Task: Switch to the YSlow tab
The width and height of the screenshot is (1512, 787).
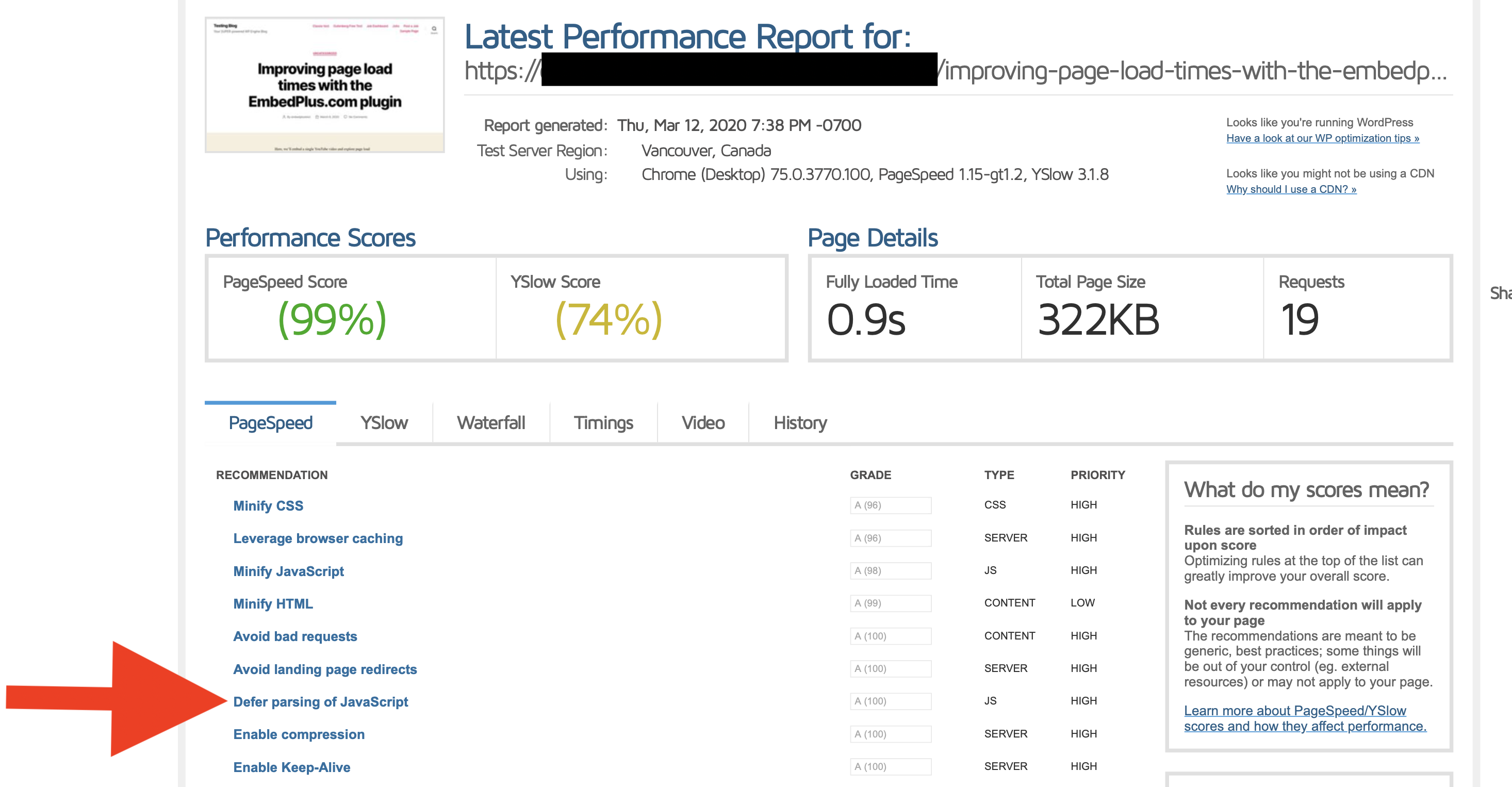Action: pos(384,422)
